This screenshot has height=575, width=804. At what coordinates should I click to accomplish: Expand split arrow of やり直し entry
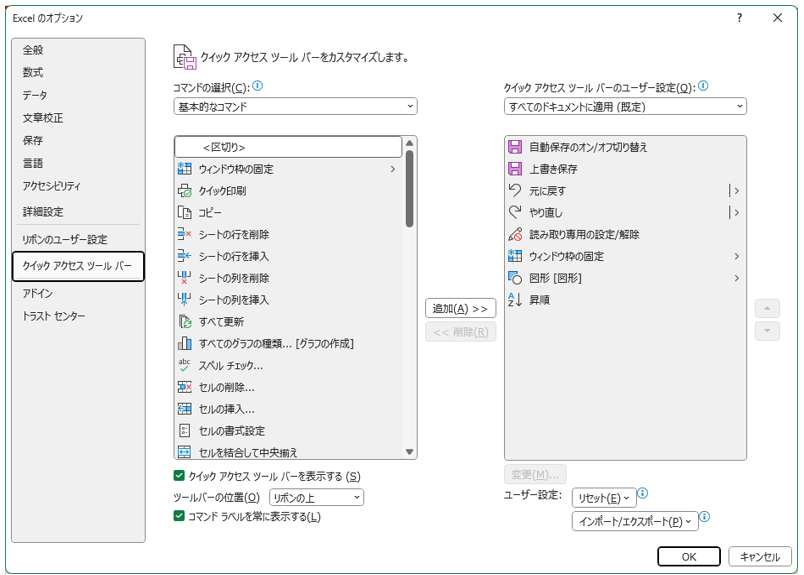pyautogui.click(x=736, y=212)
